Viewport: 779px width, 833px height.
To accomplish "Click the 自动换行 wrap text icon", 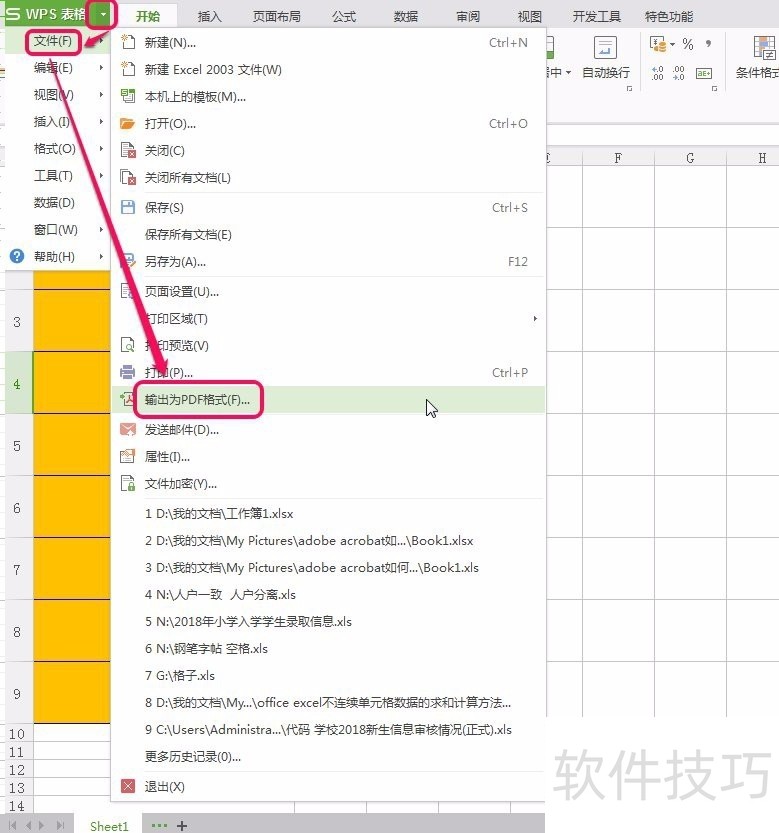I will (605, 48).
